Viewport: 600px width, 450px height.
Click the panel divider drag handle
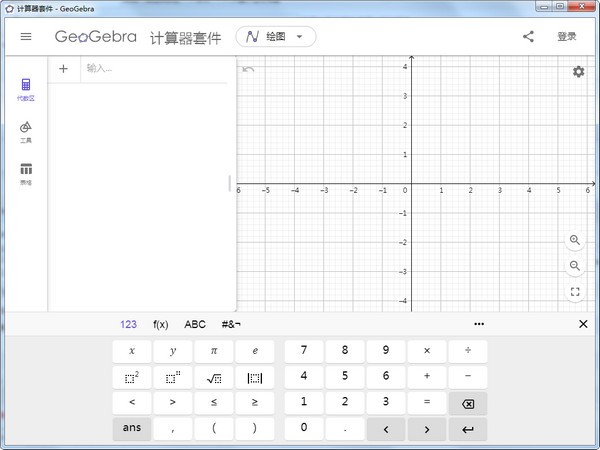(x=231, y=184)
